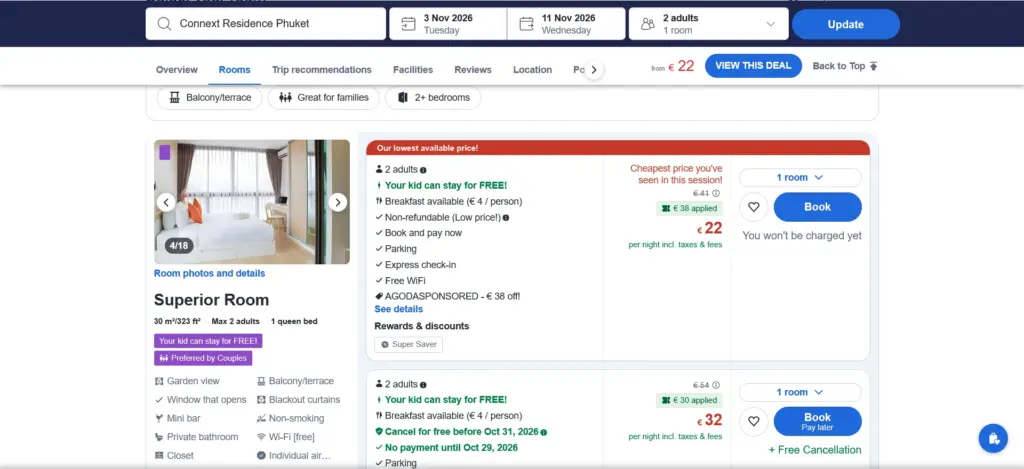The height and width of the screenshot is (469, 1024).
Task: Click the Back to Top arrow icon
Action: click(874, 66)
